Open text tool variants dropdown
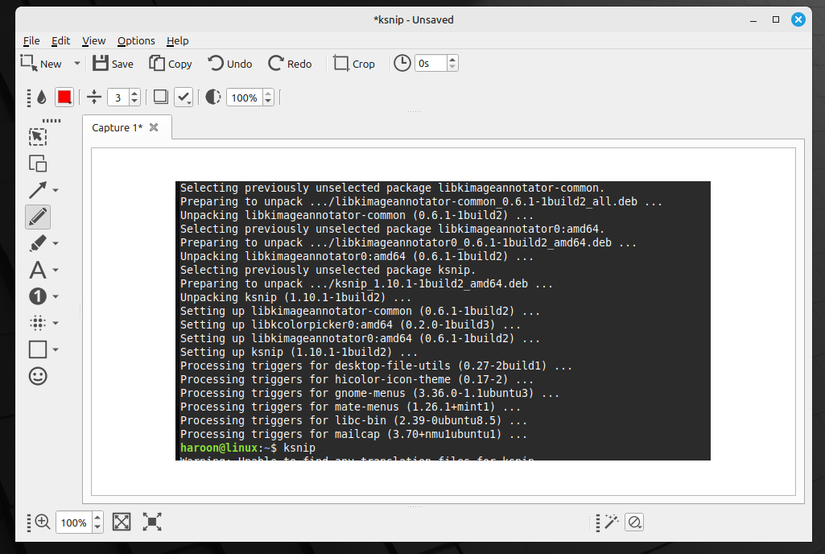The width and height of the screenshot is (825, 554). (x=55, y=270)
